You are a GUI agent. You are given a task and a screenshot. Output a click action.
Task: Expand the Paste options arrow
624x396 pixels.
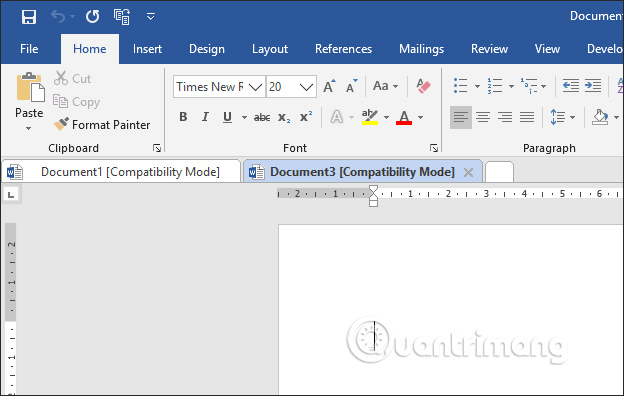[29, 128]
